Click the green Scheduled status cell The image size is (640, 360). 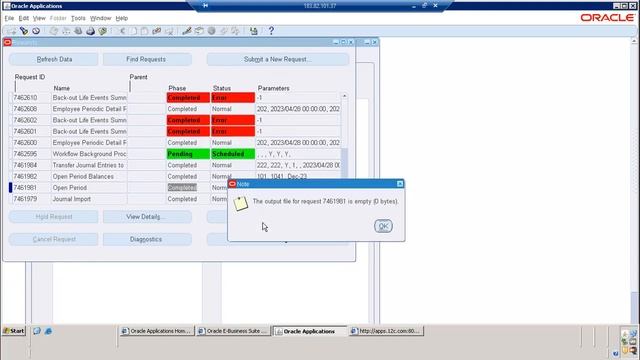[233, 154]
